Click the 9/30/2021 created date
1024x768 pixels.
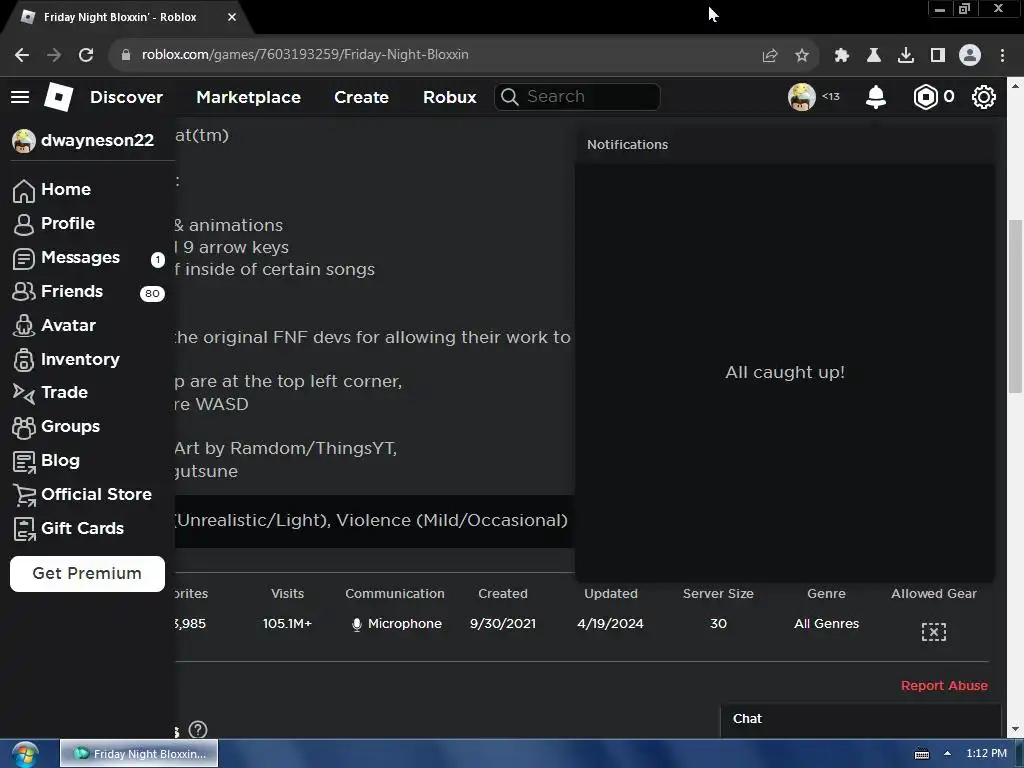pyautogui.click(x=503, y=624)
